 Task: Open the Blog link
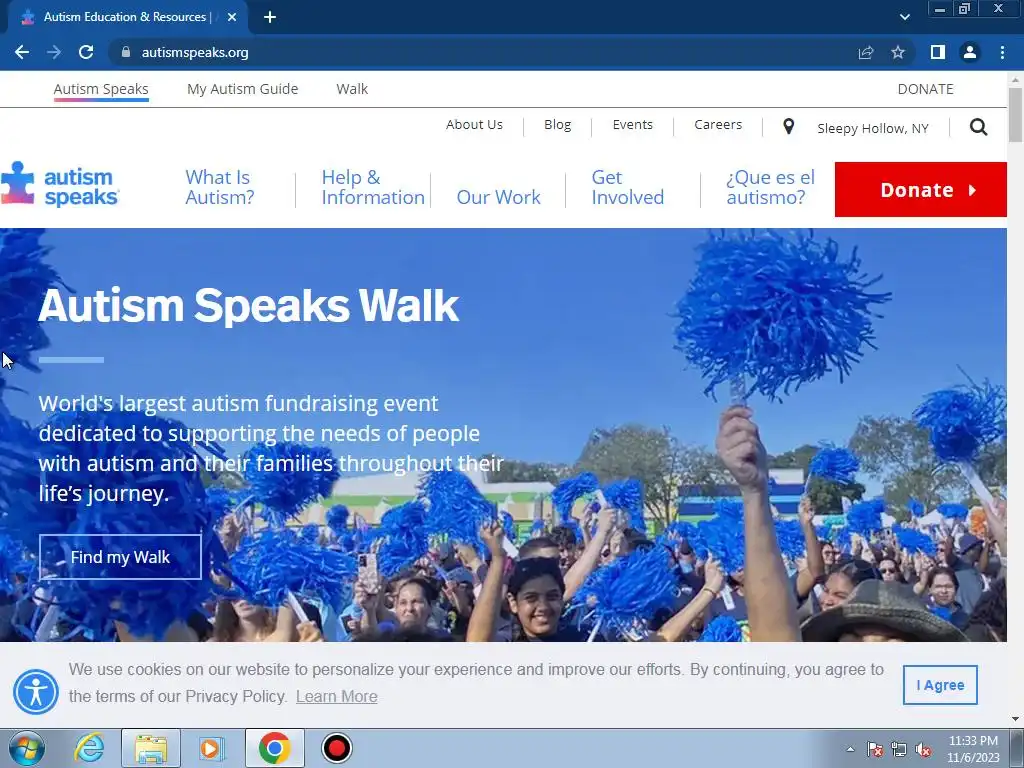click(x=558, y=125)
